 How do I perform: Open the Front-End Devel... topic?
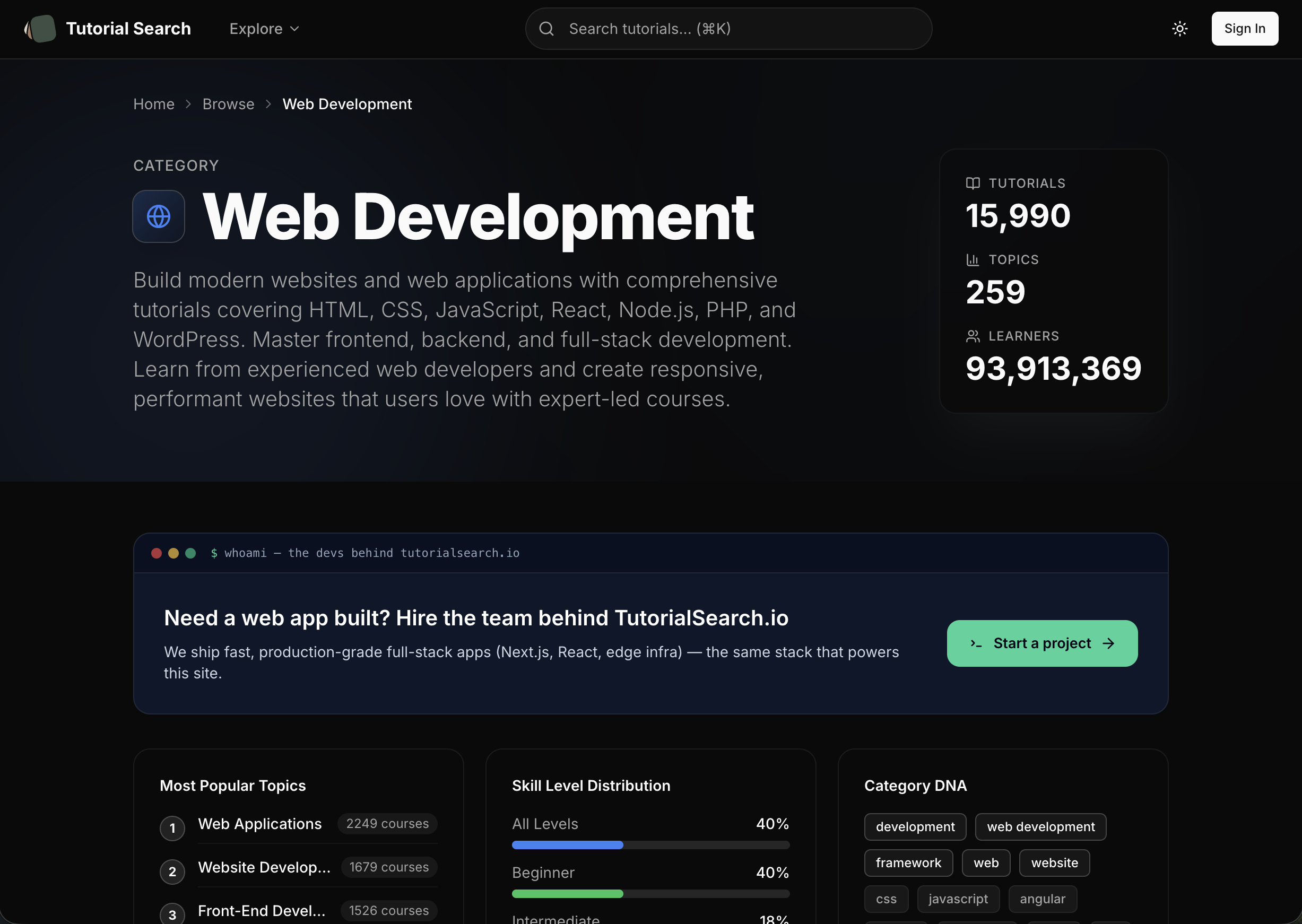262,910
